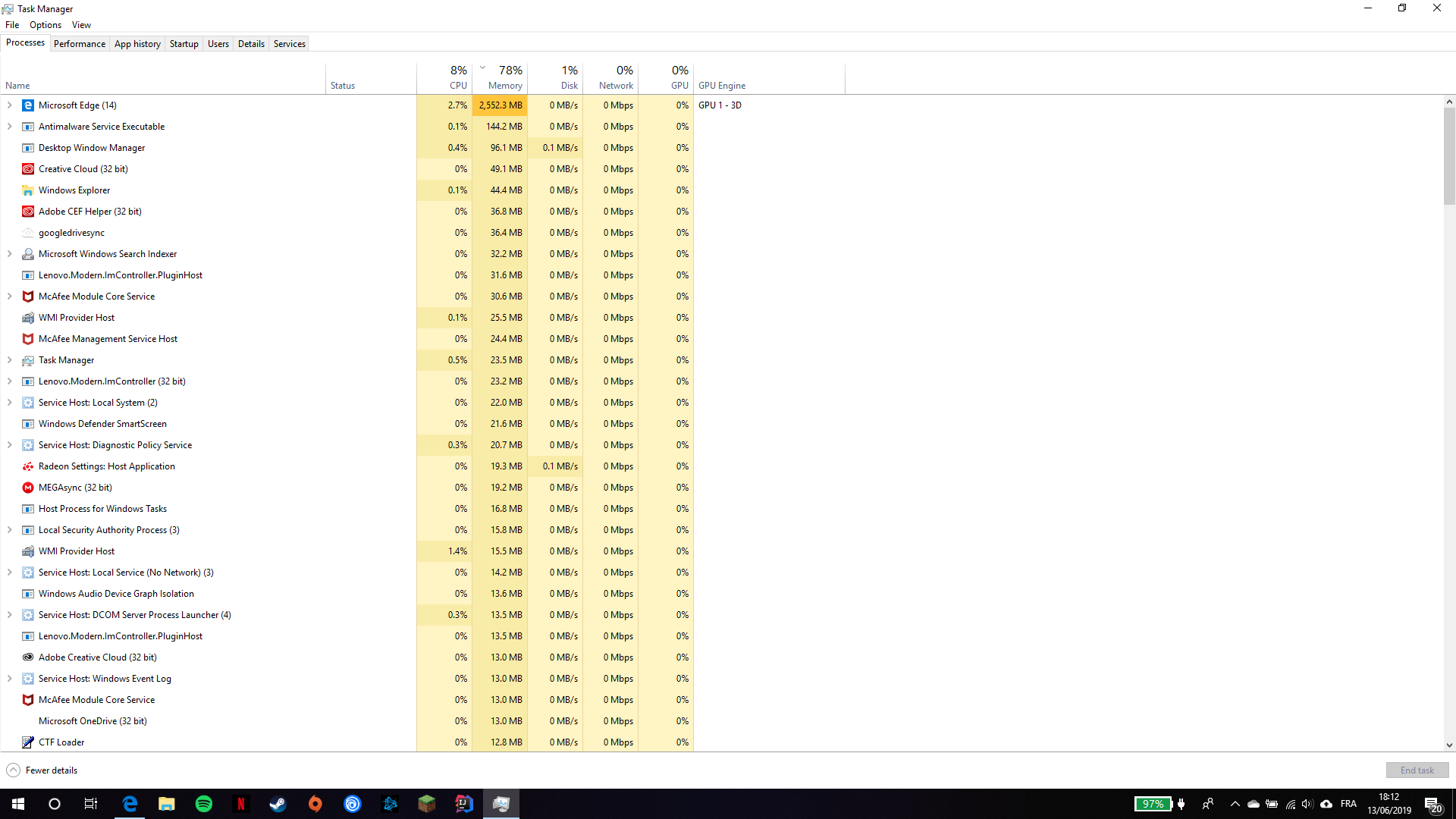Image resolution: width=1456 pixels, height=819 pixels.
Task: Select the Microsoft OneDrive (32 bit) row
Action: tap(347, 721)
